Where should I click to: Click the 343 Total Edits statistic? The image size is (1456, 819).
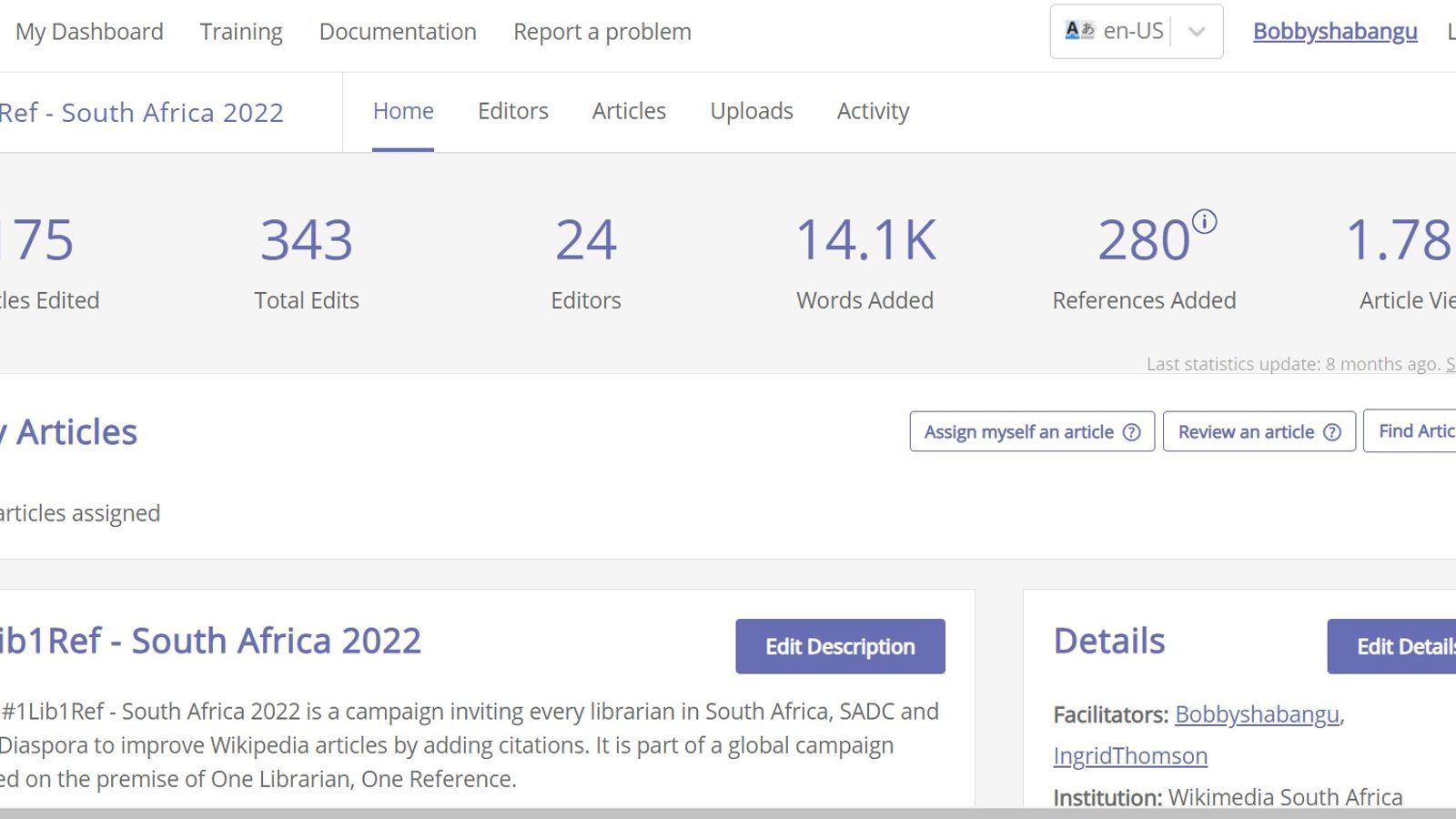coord(307,263)
